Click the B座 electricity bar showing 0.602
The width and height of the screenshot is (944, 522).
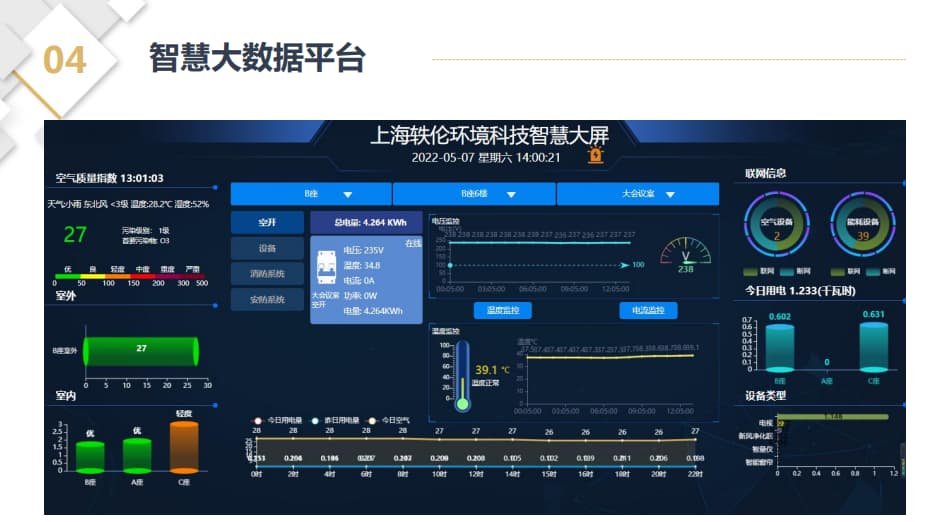780,348
